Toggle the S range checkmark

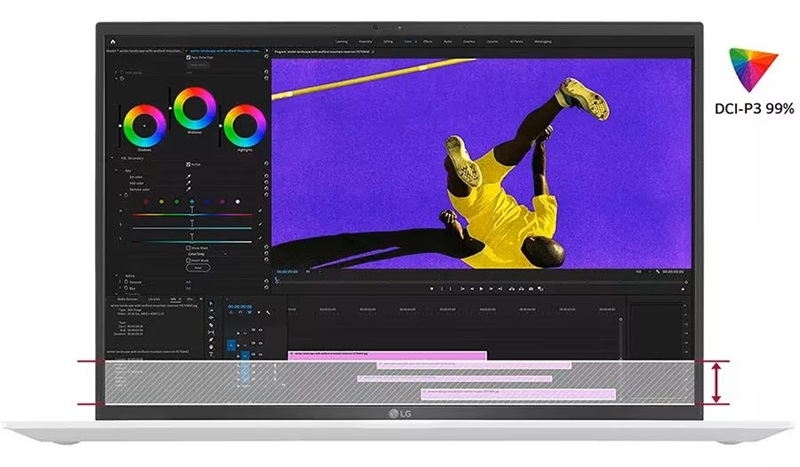pos(260,224)
